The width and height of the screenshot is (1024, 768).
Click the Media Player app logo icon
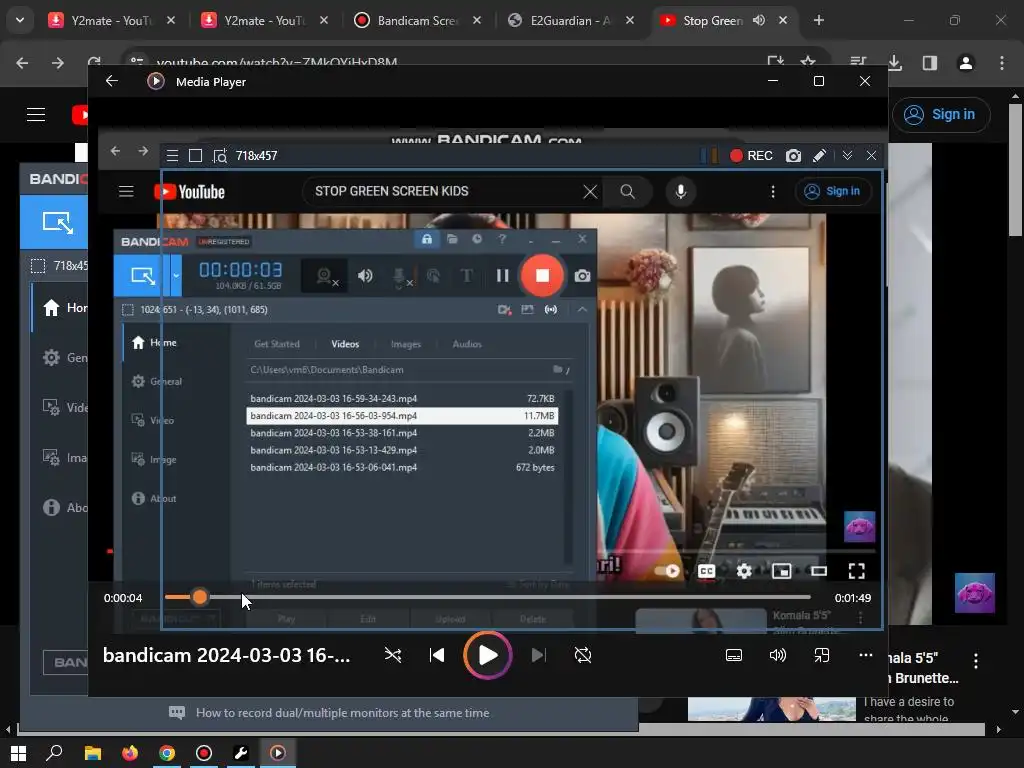tap(155, 81)
